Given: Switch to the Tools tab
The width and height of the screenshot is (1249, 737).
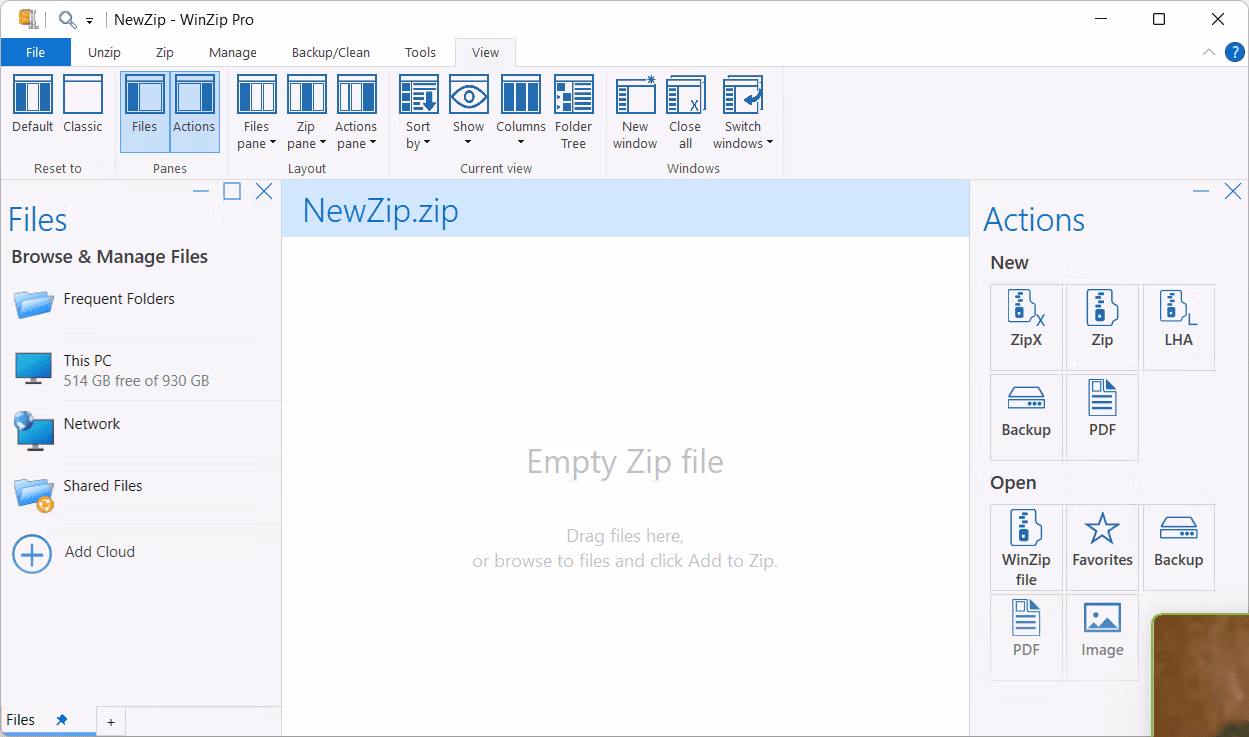Looking at the screenshot, I should [x=420, y=52].
